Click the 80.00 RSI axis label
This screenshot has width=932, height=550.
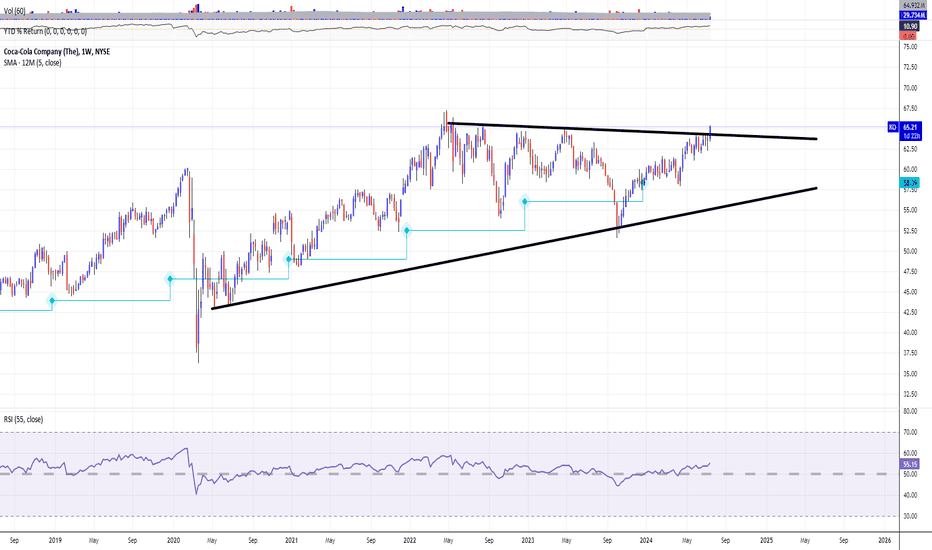pyautogui.click(x=910, y=411)
